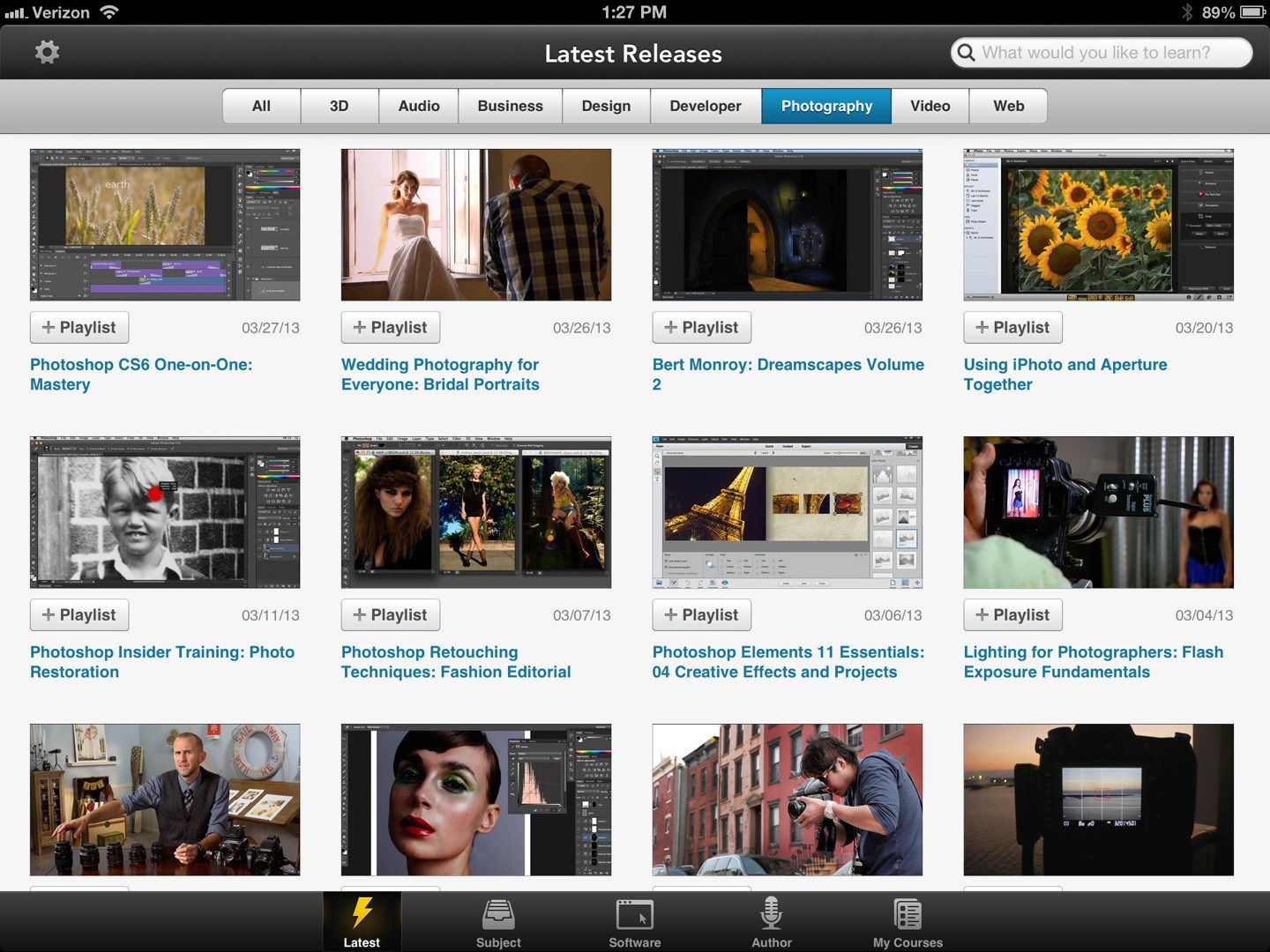The width and height of the screenshot is (1270, 952).
Task: Tap the bride portrait course thumbnail
Action: click(x=476, y=225)
